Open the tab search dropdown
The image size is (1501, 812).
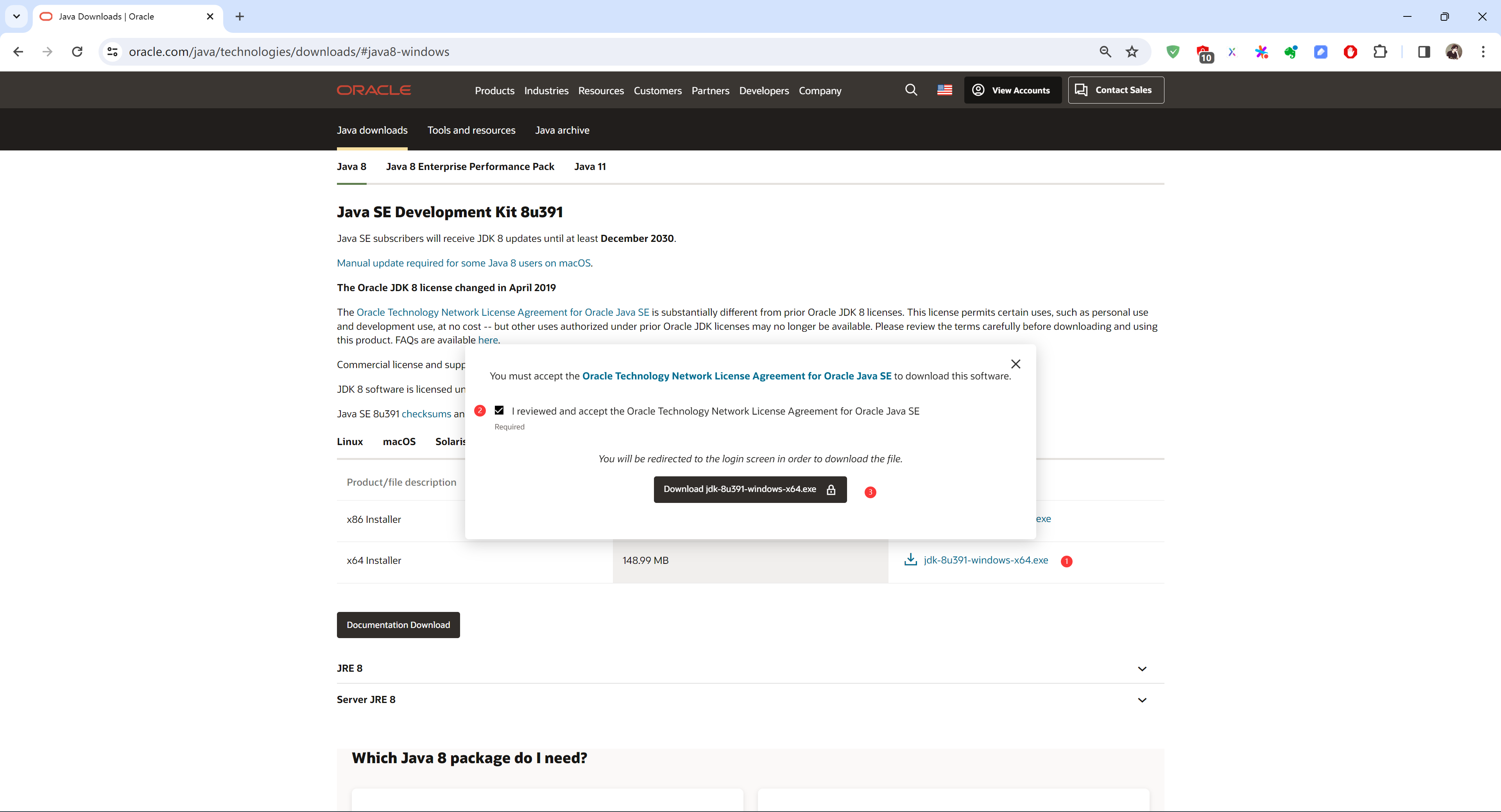click(x=16, y=16)
